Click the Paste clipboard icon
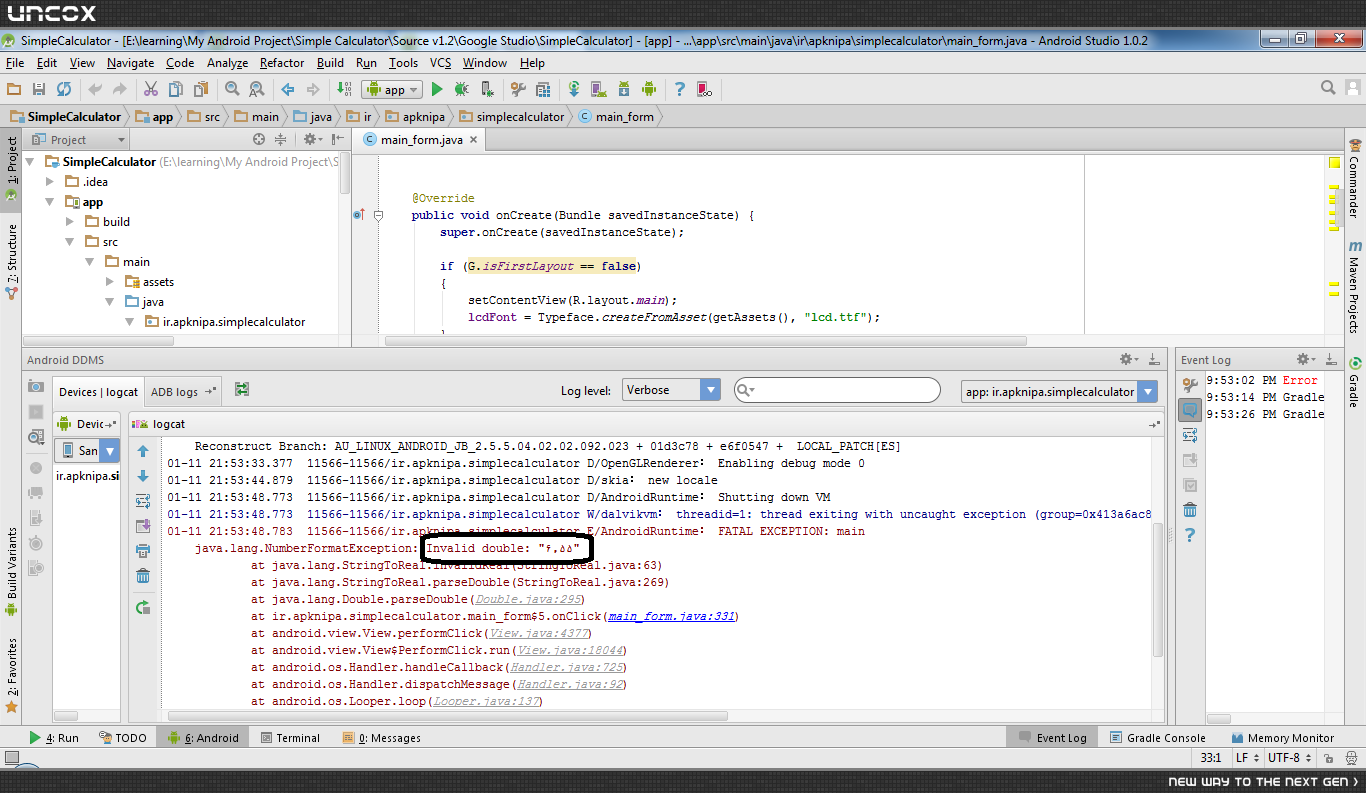Image resolution: width=1366 pixels, height=793 pixels. tap(199, 89)
